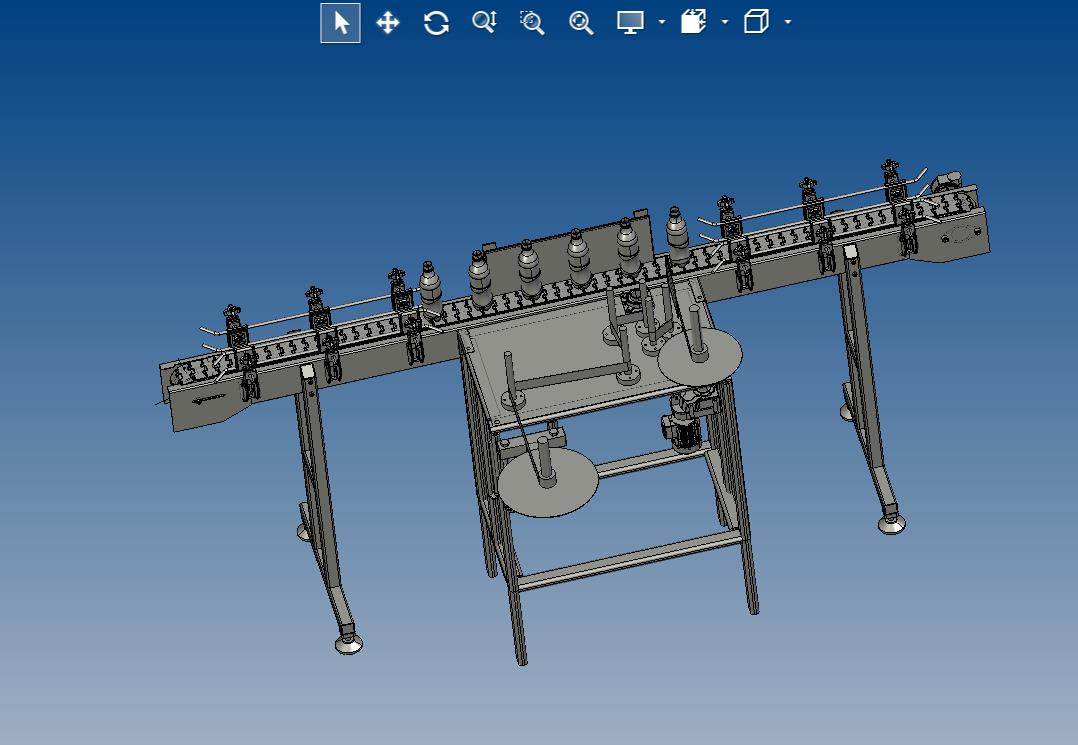Image resolution: width=1078 pixels, height=745 pixels.
Task: Pick the Zoom in/out magnifier tool
Action: (485, 23)
